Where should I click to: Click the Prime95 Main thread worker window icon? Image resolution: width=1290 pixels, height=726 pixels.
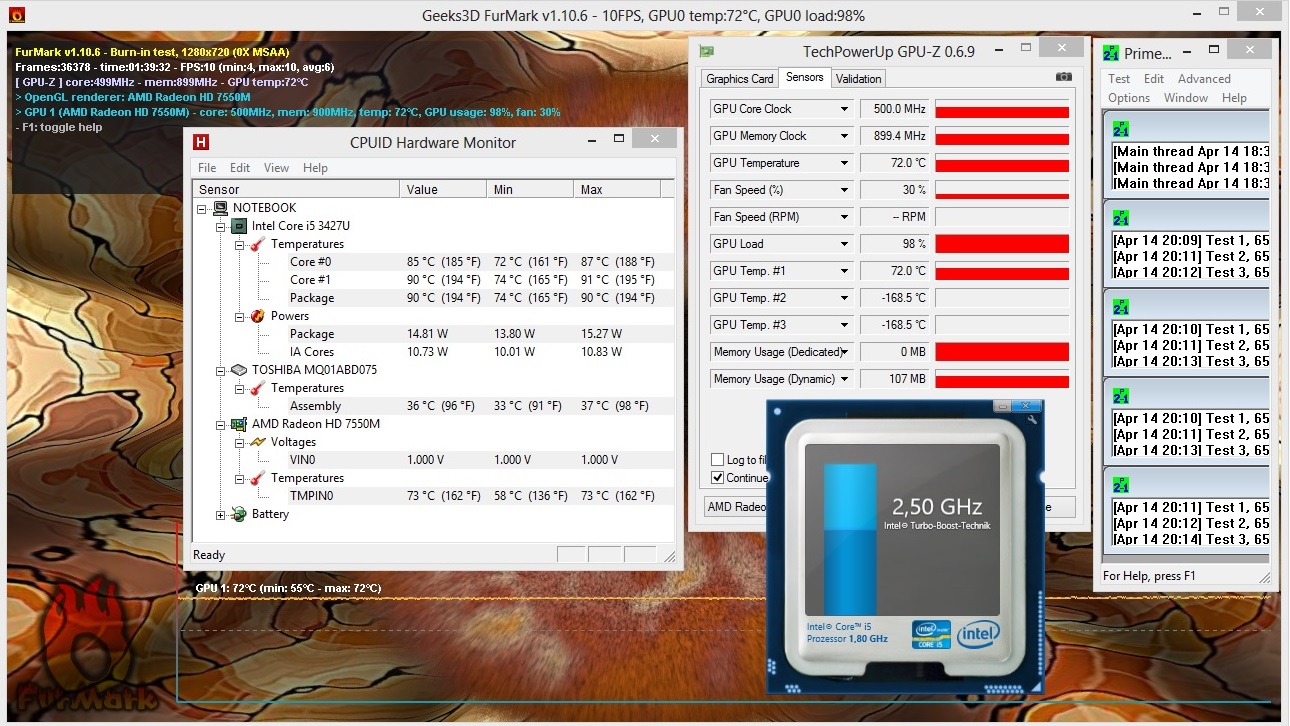click(1120, 128)
